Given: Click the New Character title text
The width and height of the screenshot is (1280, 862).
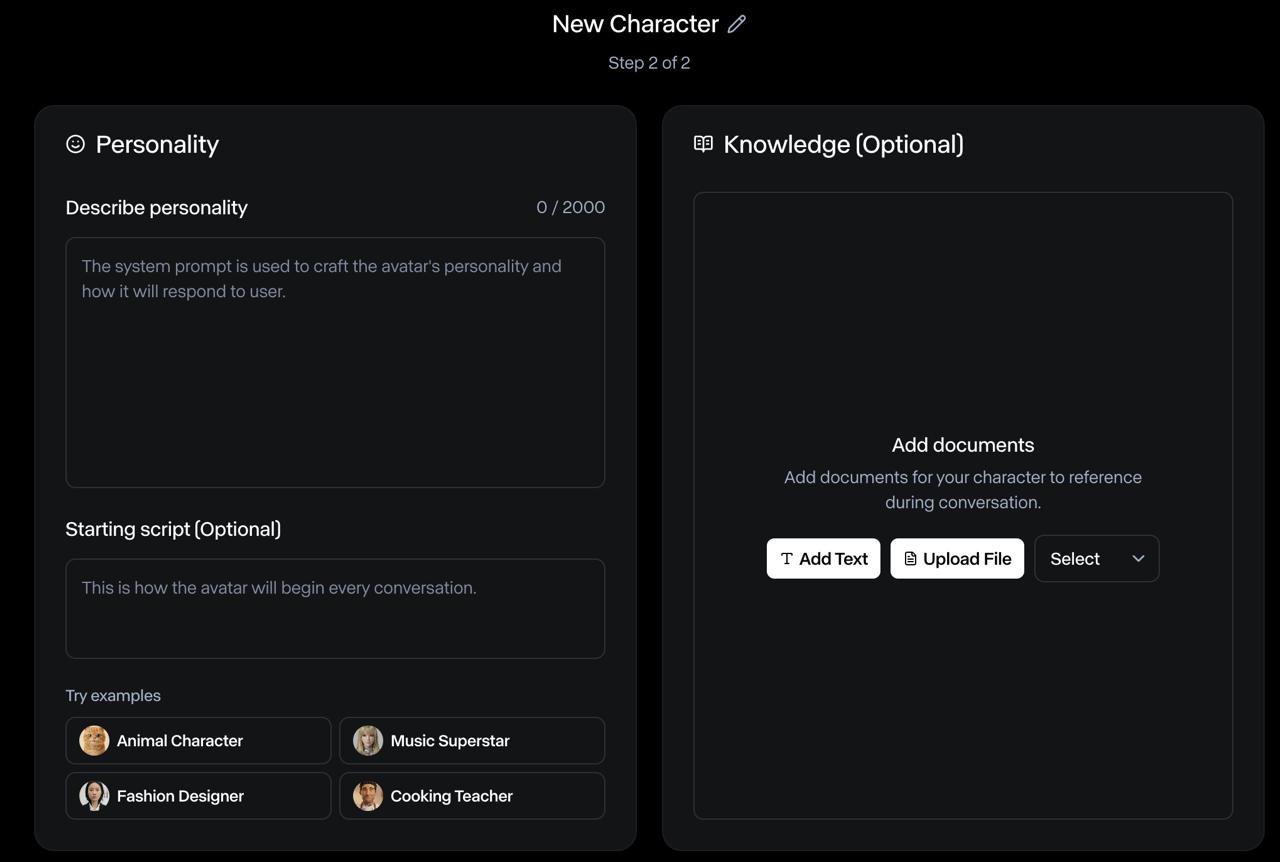Looking at the screenshot, I should pos(635,24).
